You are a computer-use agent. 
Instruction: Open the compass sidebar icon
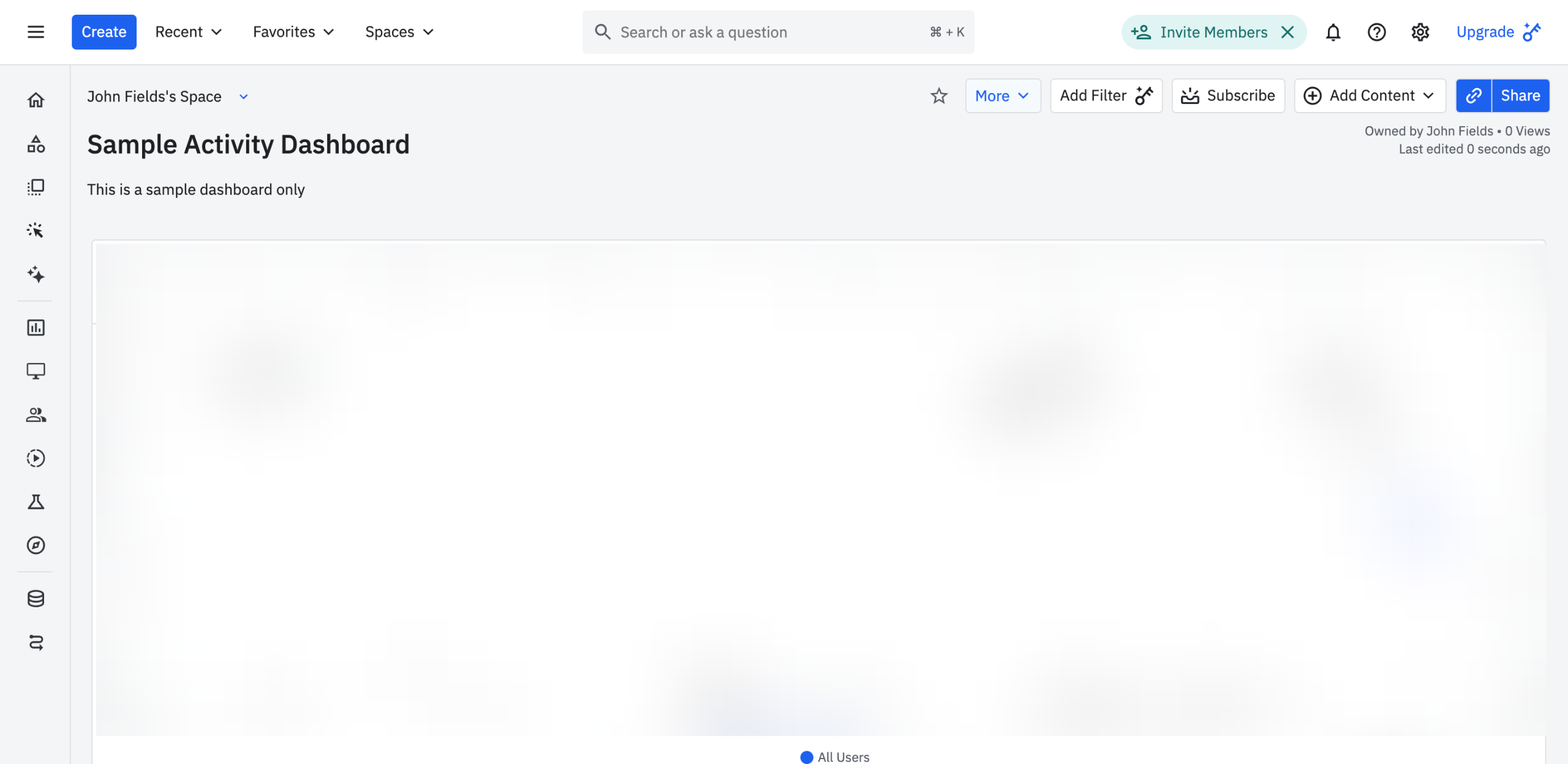(x=36, y=545)
